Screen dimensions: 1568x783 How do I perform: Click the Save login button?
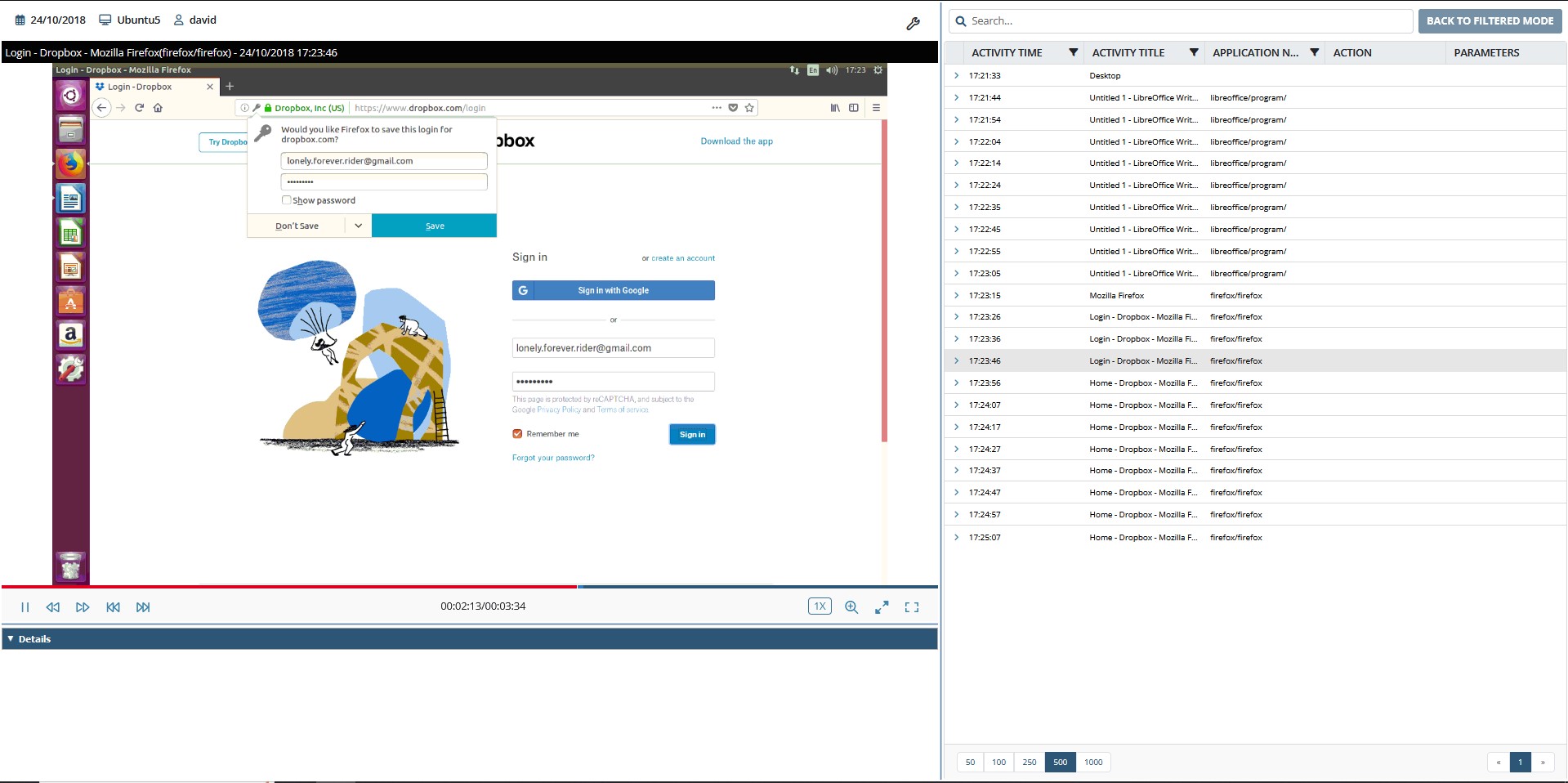tap(434, 226)
